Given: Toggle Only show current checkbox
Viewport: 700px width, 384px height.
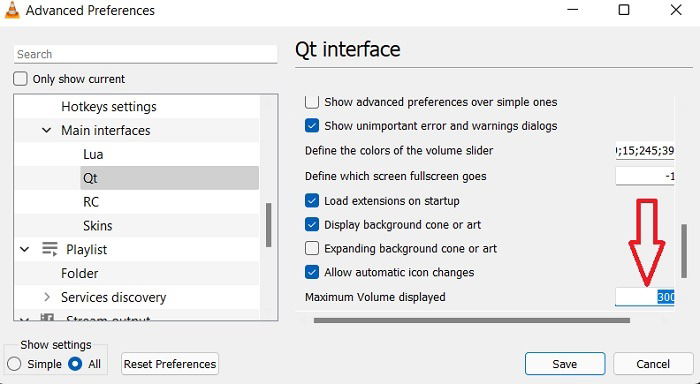Looking at the screenshot, I should tap(20, 79).
